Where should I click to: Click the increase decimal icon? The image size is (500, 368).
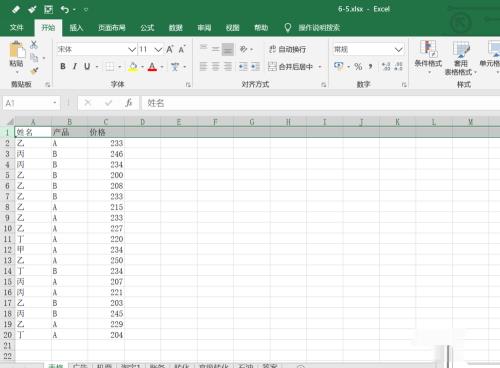386,67
